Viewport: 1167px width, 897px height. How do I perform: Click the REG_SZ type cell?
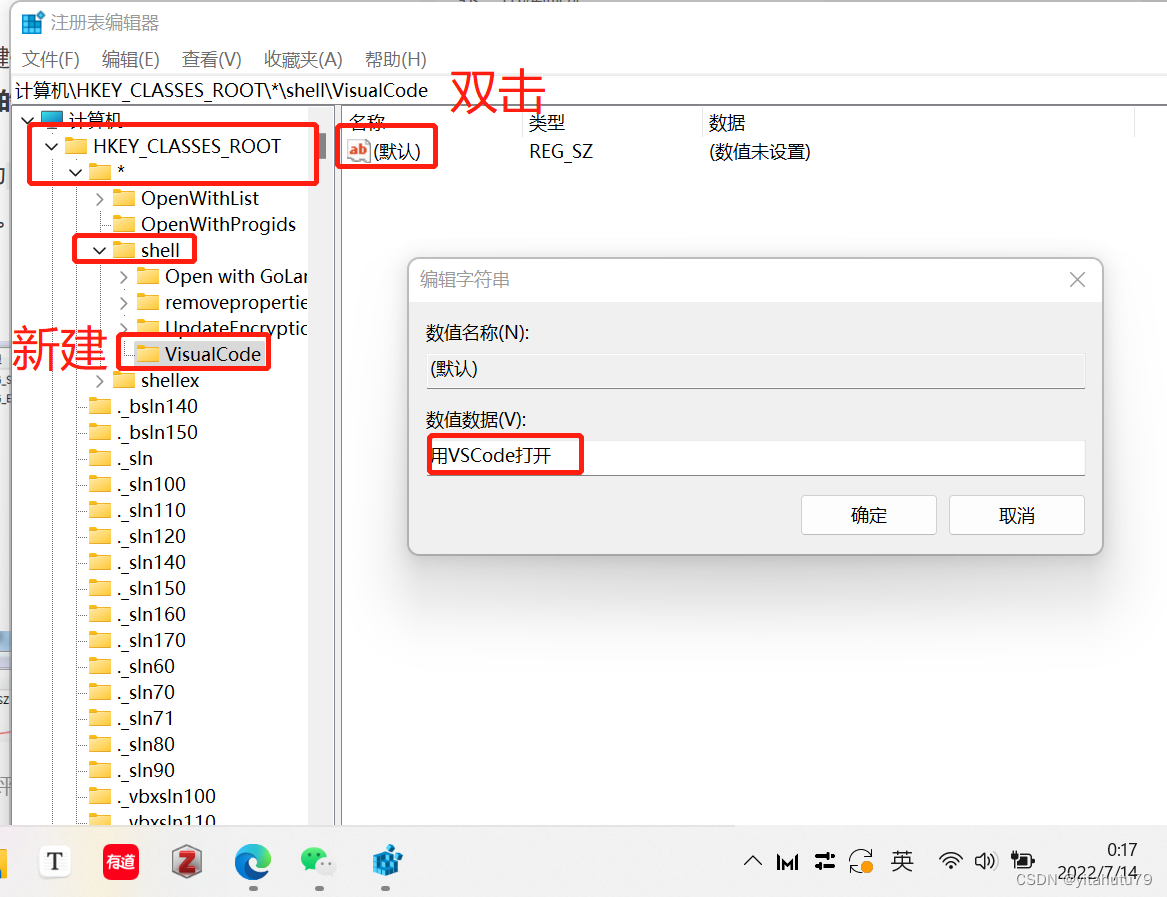click(x=561, y=152)
